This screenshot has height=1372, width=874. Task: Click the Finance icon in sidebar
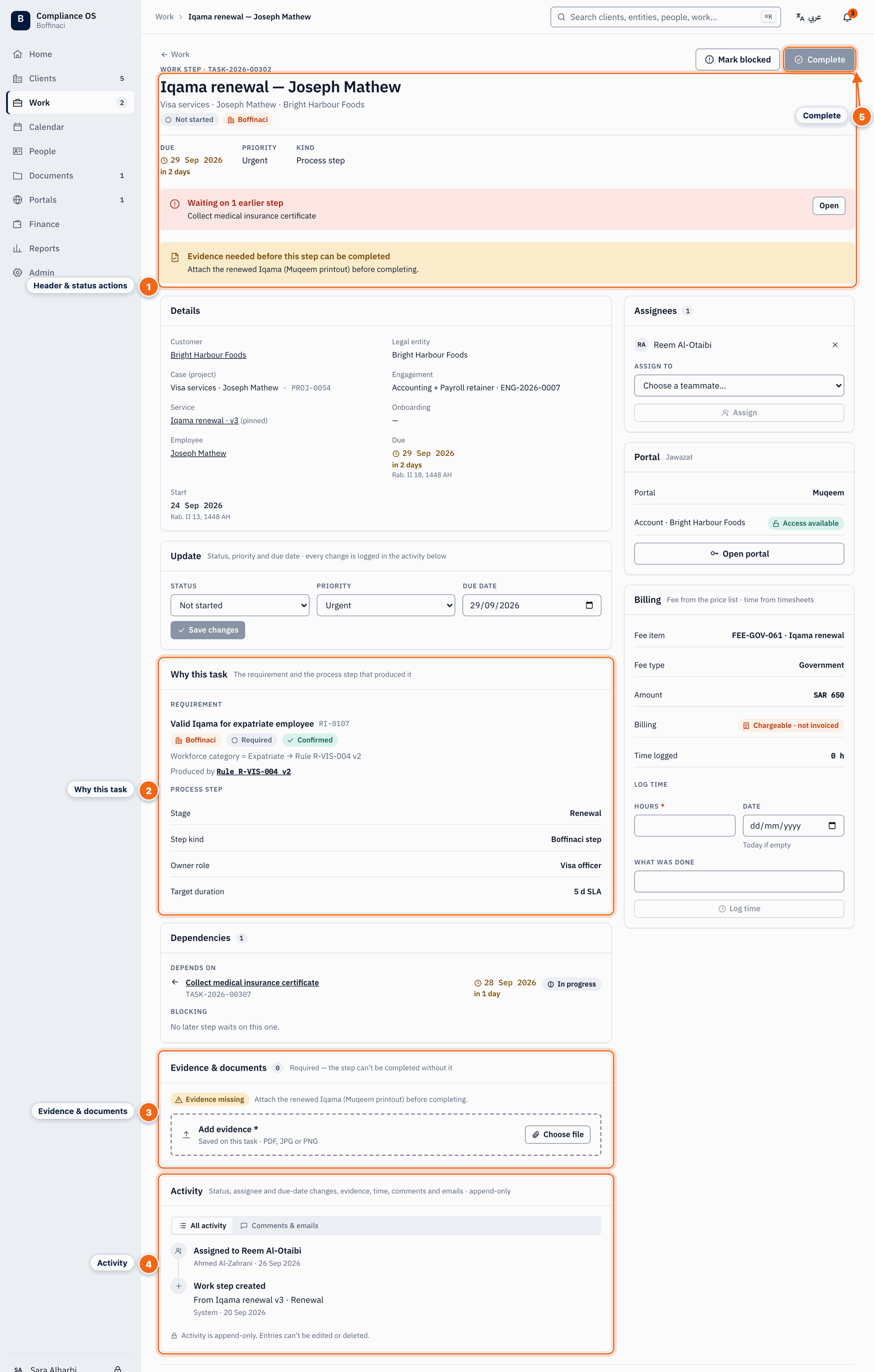pos(17,224)
